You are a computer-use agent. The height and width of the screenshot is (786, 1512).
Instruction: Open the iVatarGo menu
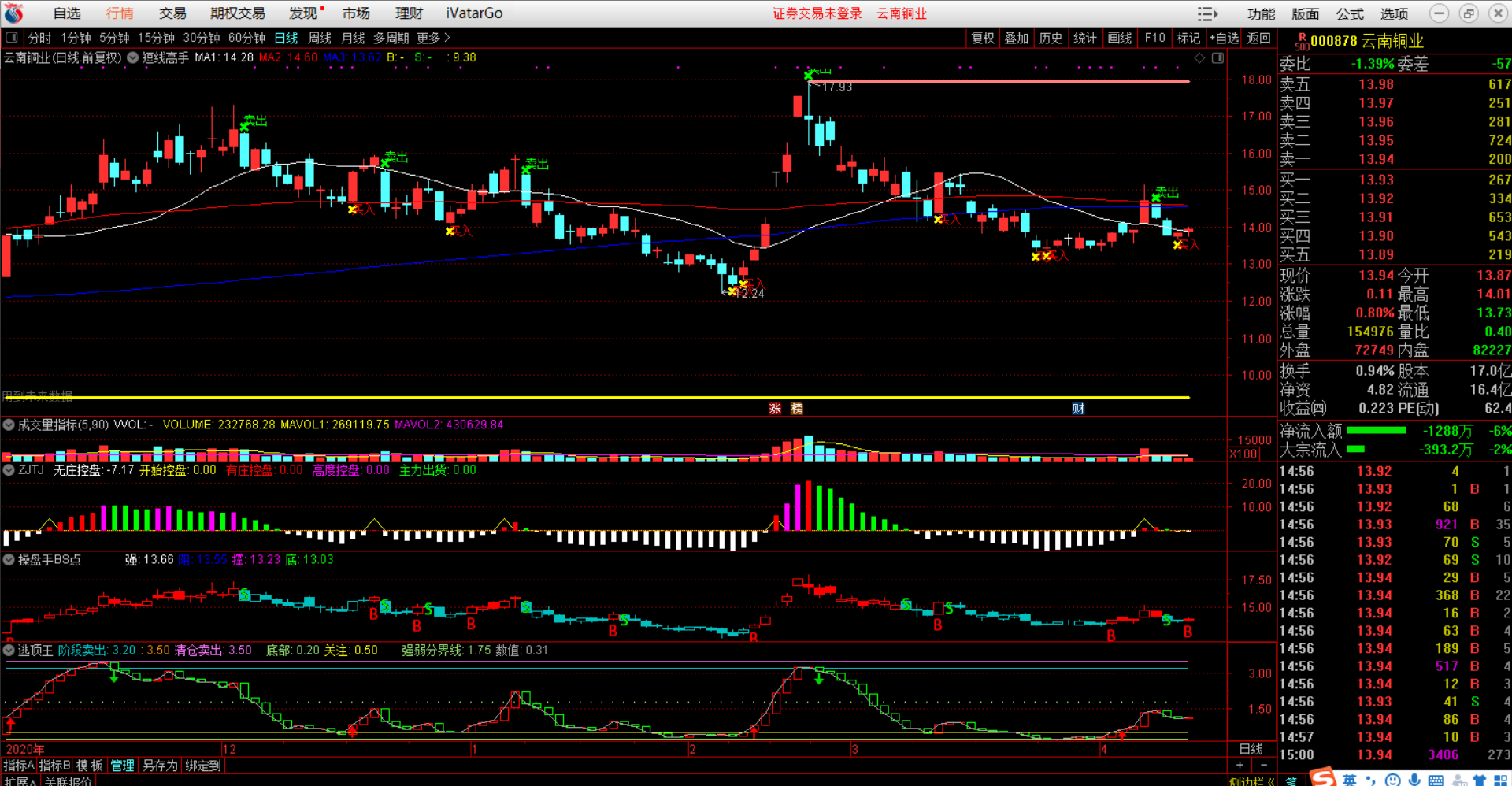click(x=474, y=13)
